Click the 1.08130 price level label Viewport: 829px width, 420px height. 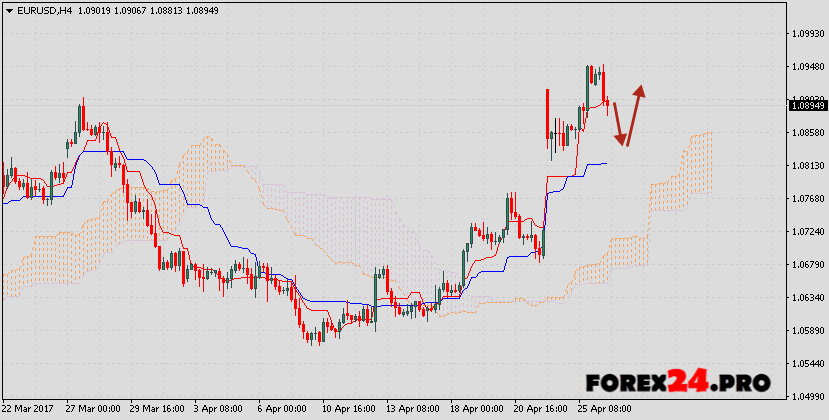pos(806,165)
